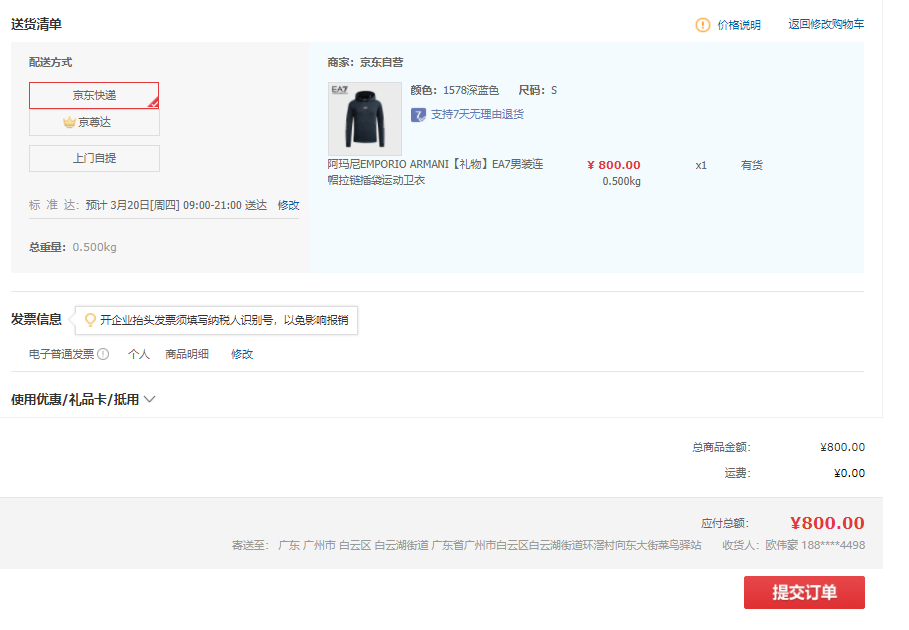Viewport: 909px width, 630px height.
Task: Select 上门自提 pickup option
Action: pyautogui.click(x=94, y=158)
